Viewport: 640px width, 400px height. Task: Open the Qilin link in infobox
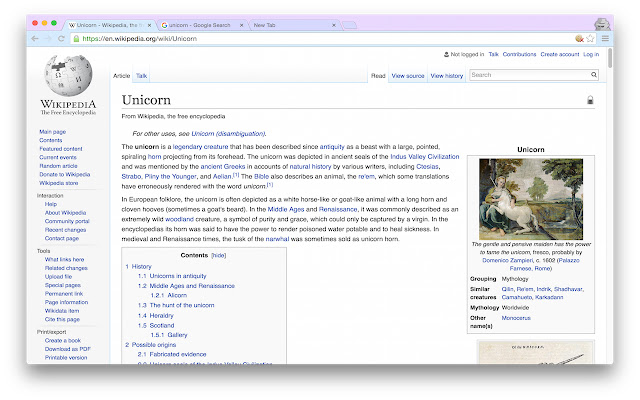tap(507, 289)
